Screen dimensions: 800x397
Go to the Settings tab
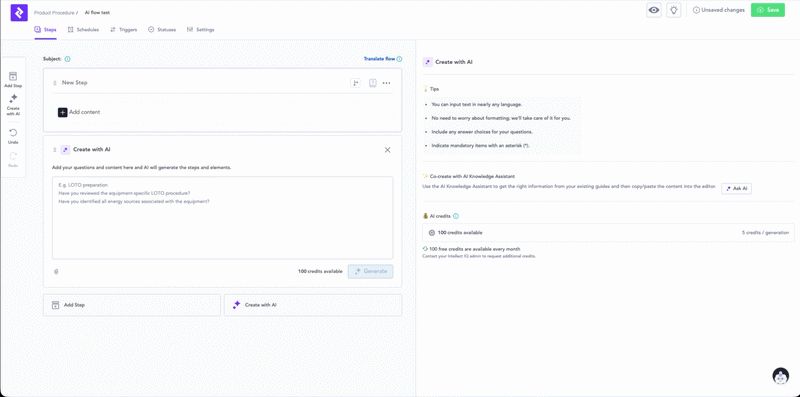(201, 30)
